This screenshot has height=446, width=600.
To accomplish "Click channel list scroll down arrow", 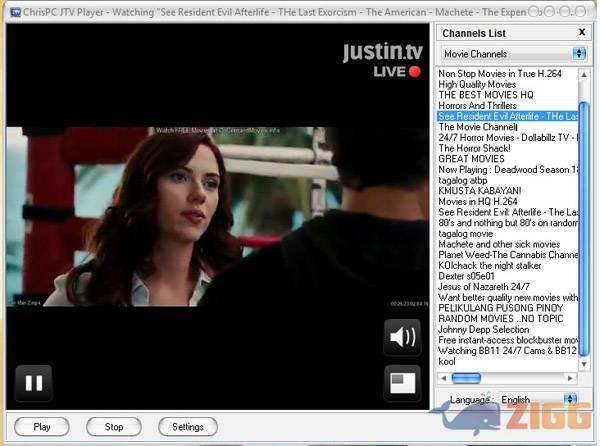I will pos(584,365).
